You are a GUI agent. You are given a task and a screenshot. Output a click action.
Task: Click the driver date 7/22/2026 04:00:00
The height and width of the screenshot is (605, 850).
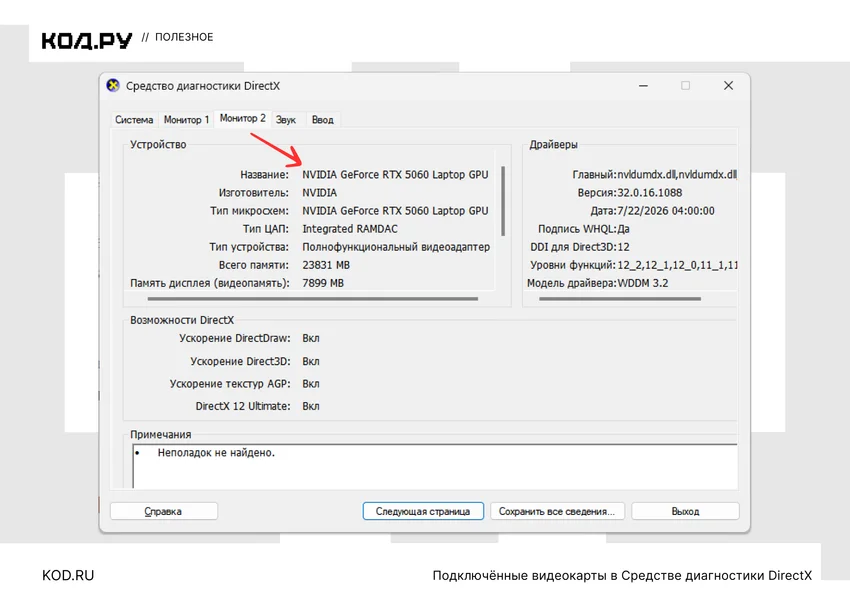pyautogui.click(x=666, y=211)
